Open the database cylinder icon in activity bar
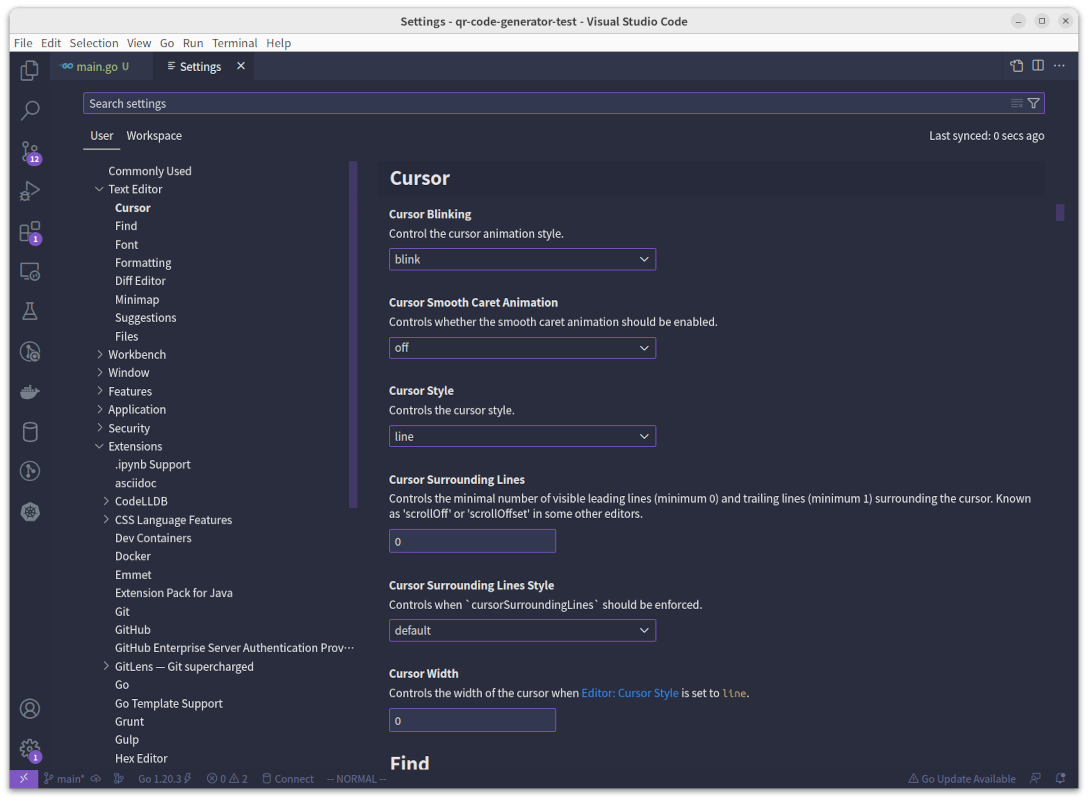The image size is (1088, 800). click(x=30, y=432)
